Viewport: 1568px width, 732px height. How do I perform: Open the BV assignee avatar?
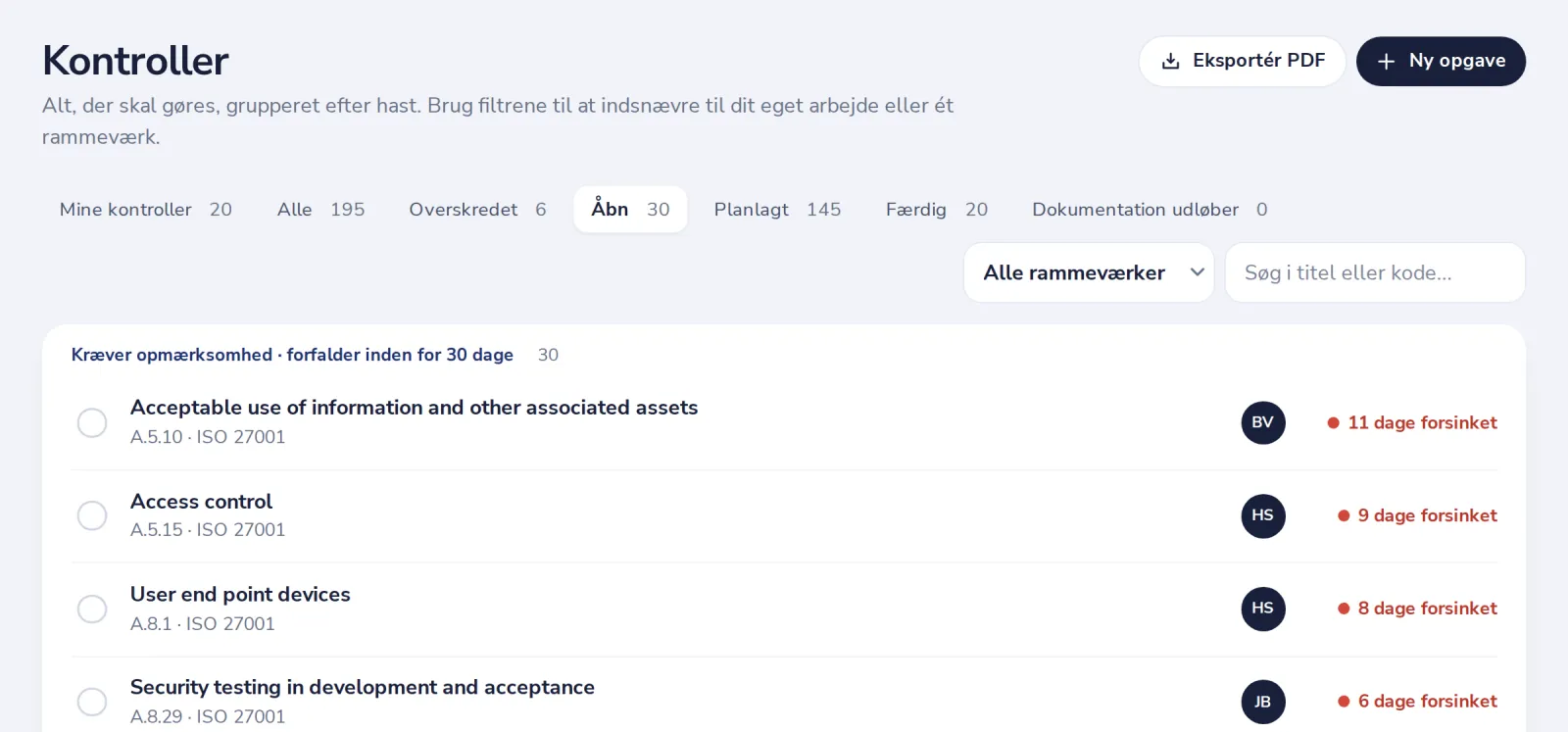(1263, 422)
